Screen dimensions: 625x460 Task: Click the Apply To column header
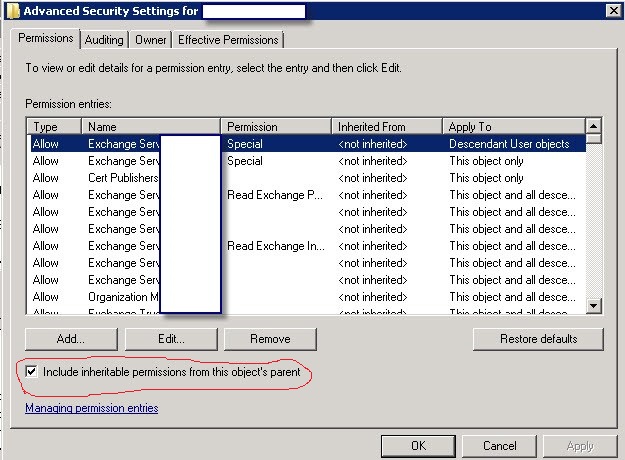tap(514, 127)
